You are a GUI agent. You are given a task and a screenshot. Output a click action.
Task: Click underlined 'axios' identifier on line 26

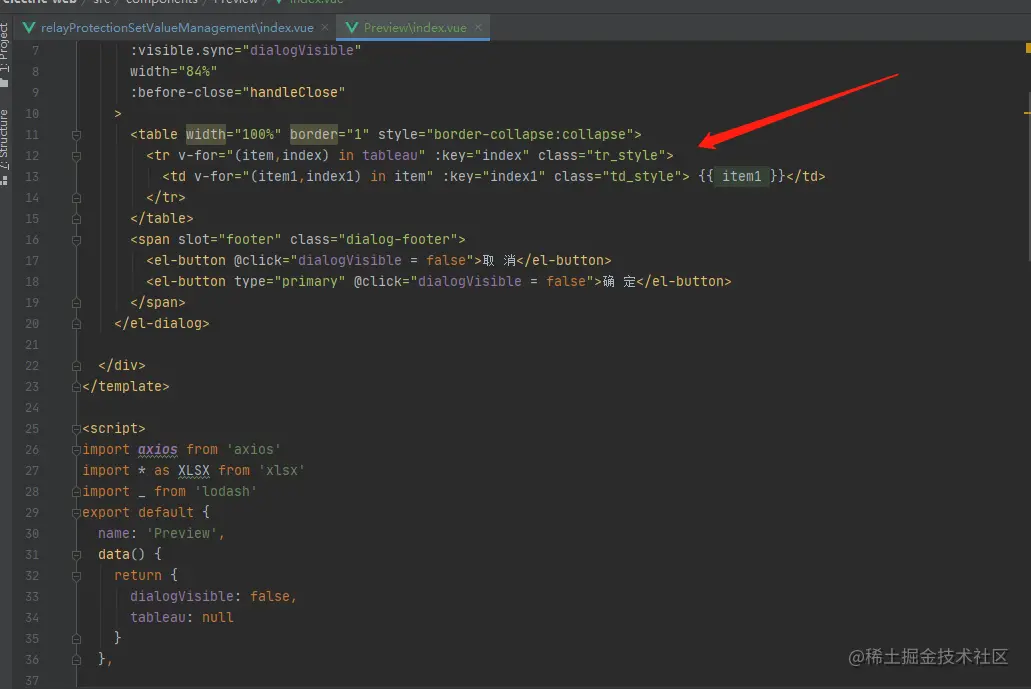(x=158, y=450)
